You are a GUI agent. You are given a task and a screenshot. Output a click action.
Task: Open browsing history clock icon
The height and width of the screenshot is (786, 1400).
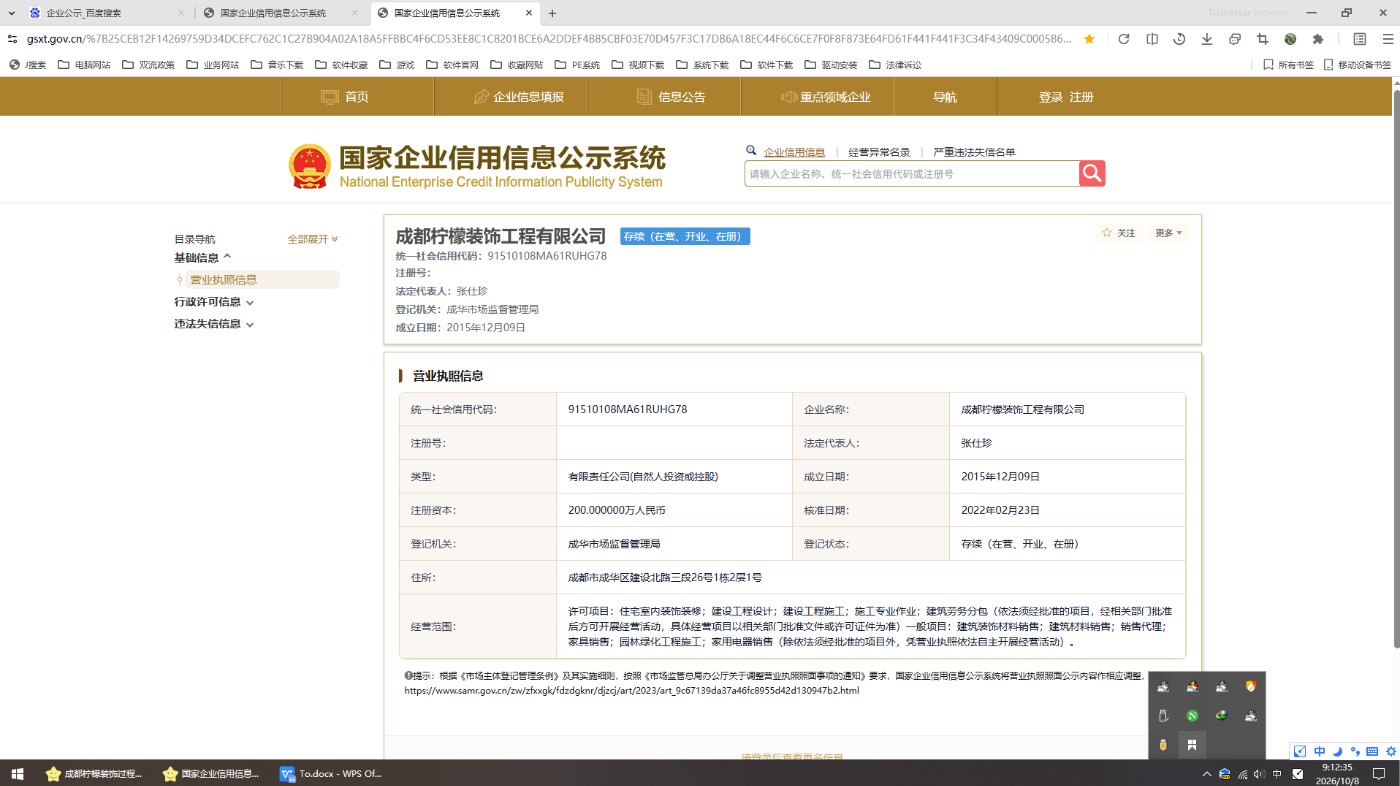point(1179,39)
